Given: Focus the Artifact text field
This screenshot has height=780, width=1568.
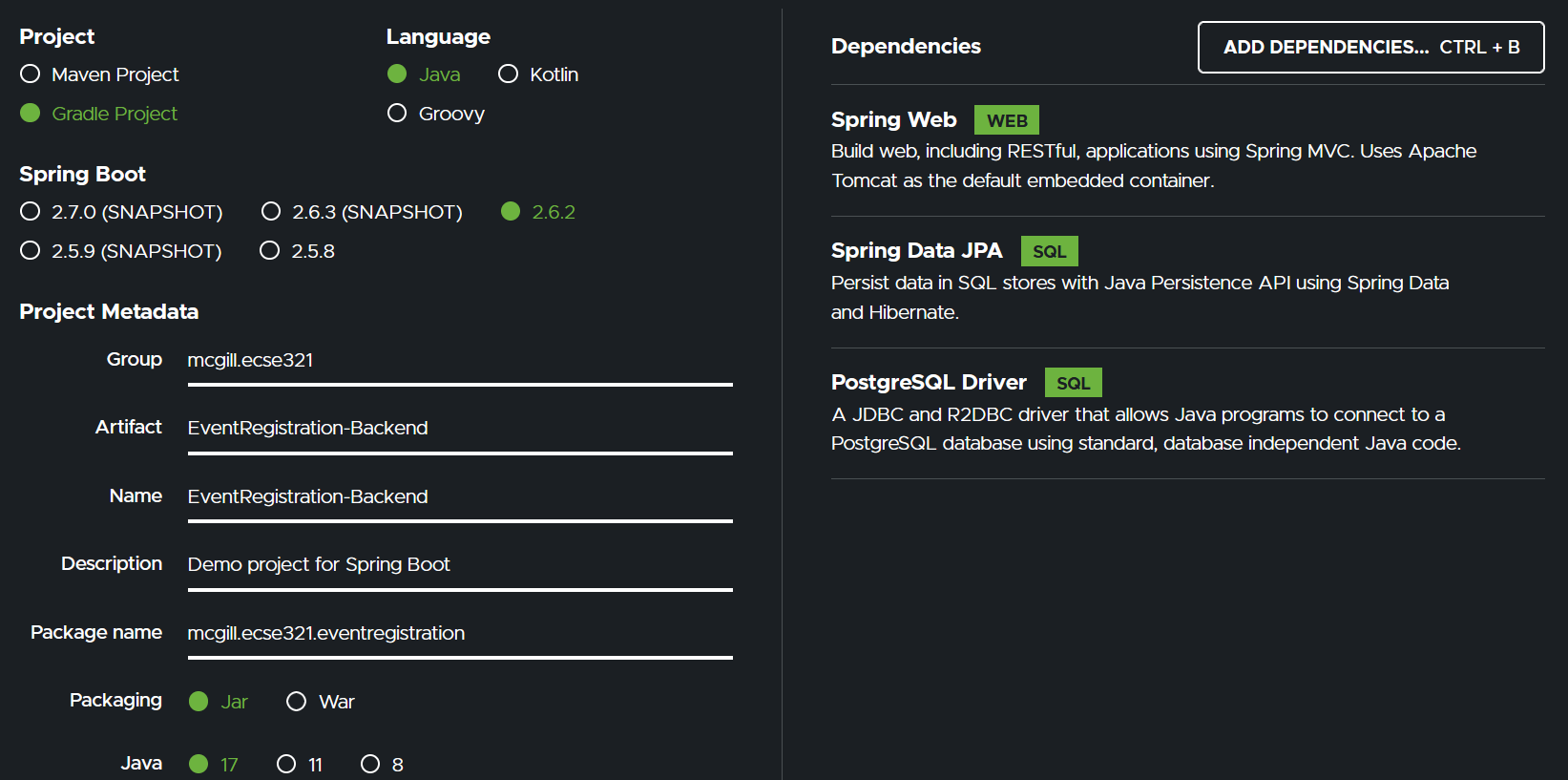Looking at the screenshot, I should point(459,429).
